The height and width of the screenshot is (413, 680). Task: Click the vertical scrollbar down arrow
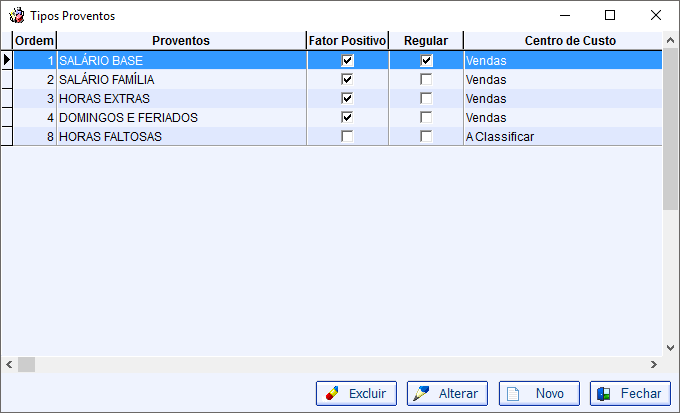coord(670,347)
